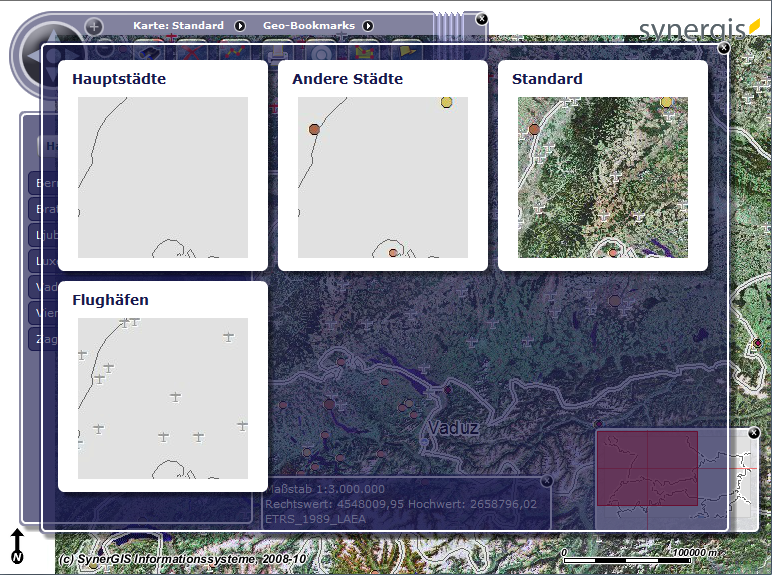Click the zoom-out minus button

click(104, 49)
